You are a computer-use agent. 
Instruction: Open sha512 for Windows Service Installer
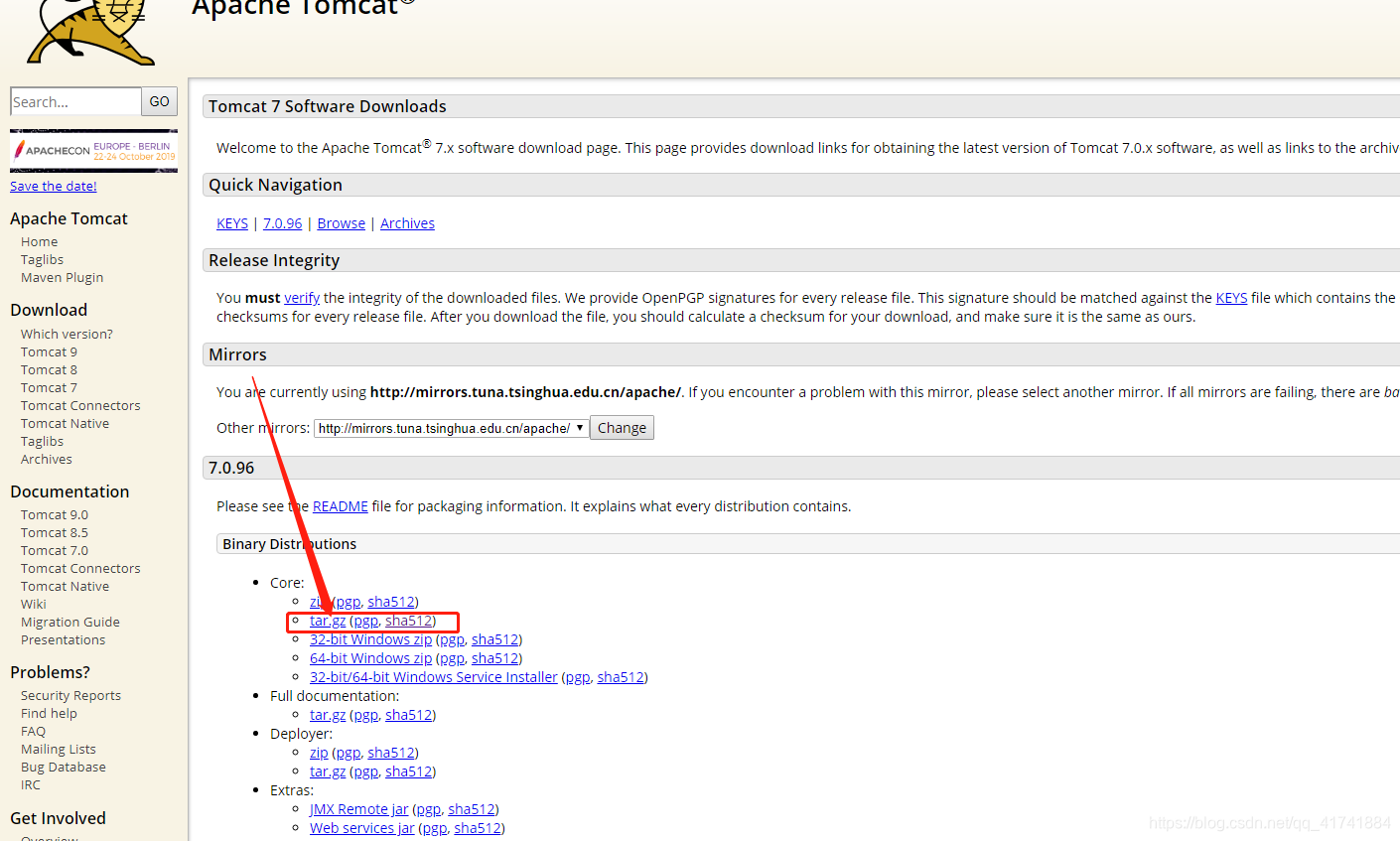pos(621,677)
